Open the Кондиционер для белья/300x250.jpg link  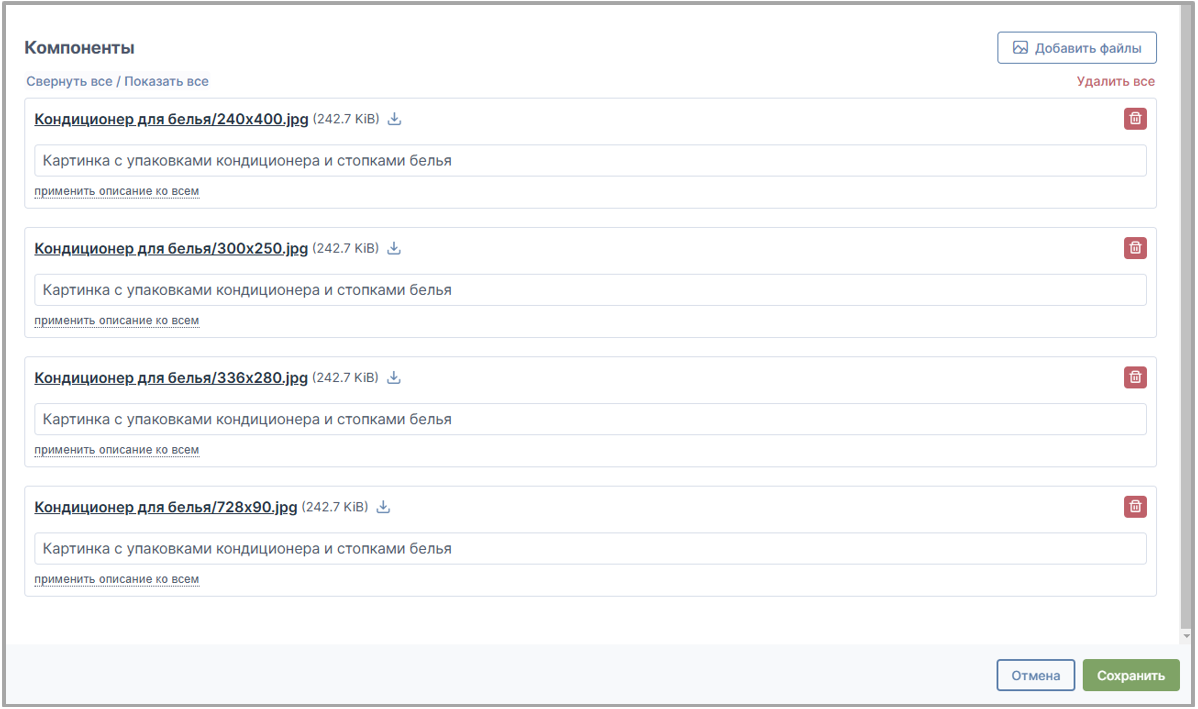[171, 248]
